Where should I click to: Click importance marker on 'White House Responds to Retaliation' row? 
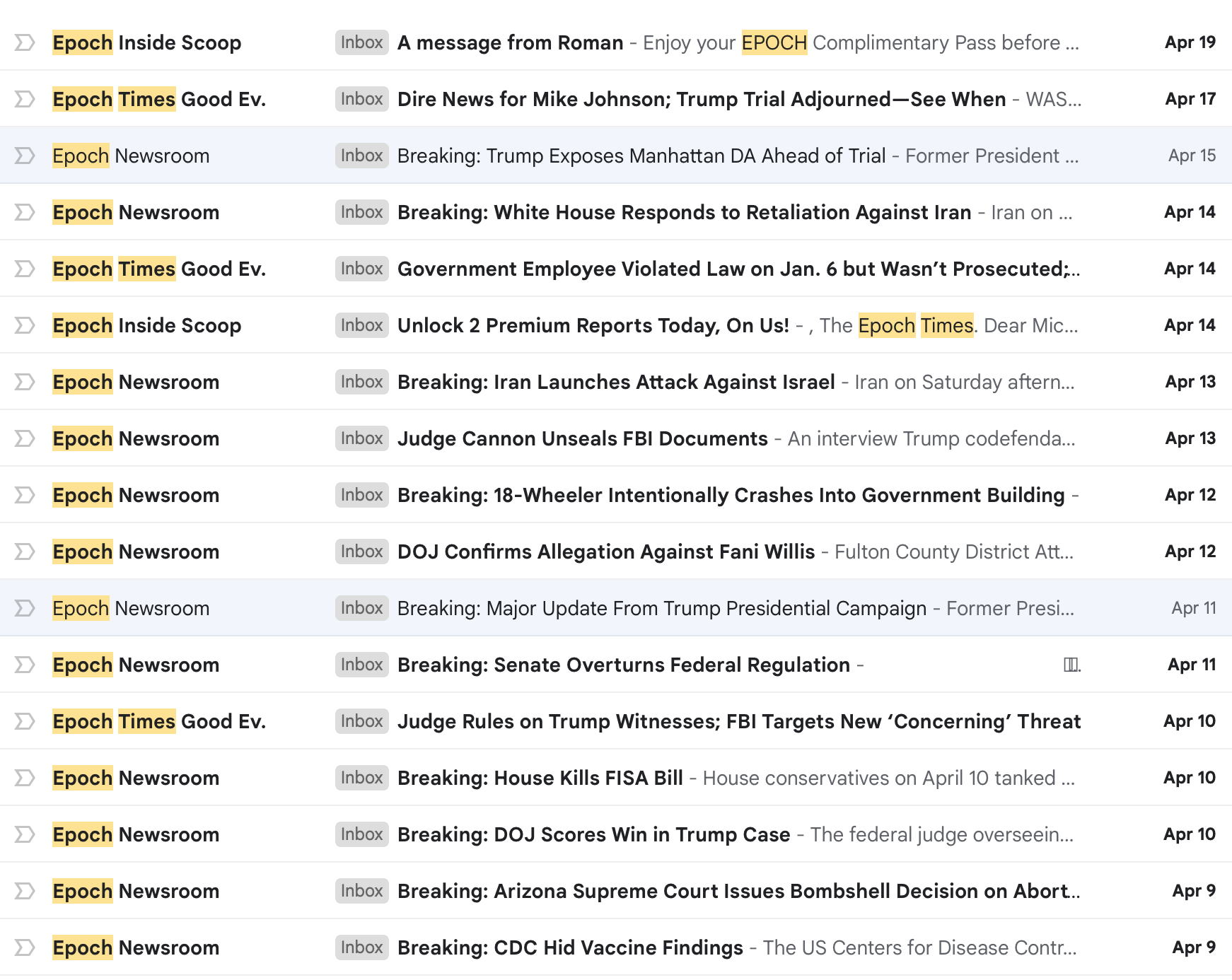[x=25, y=212]
